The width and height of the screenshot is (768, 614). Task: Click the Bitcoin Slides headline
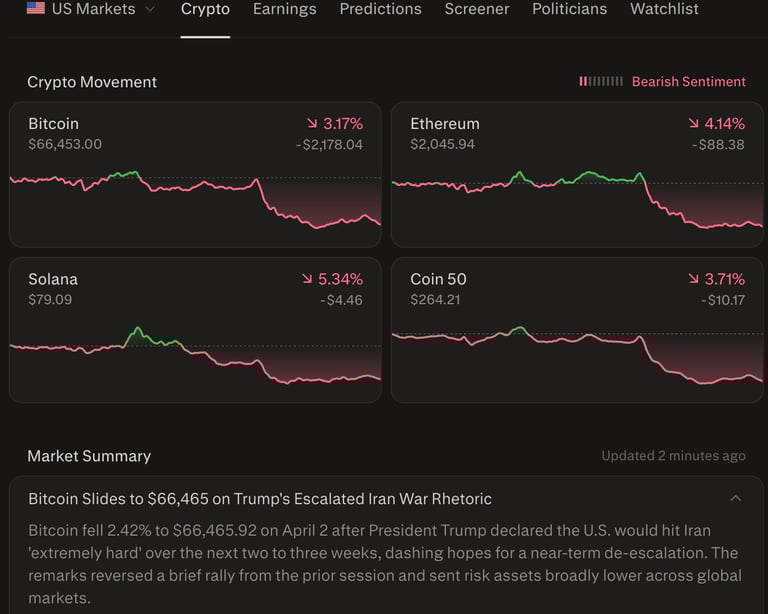260,498
